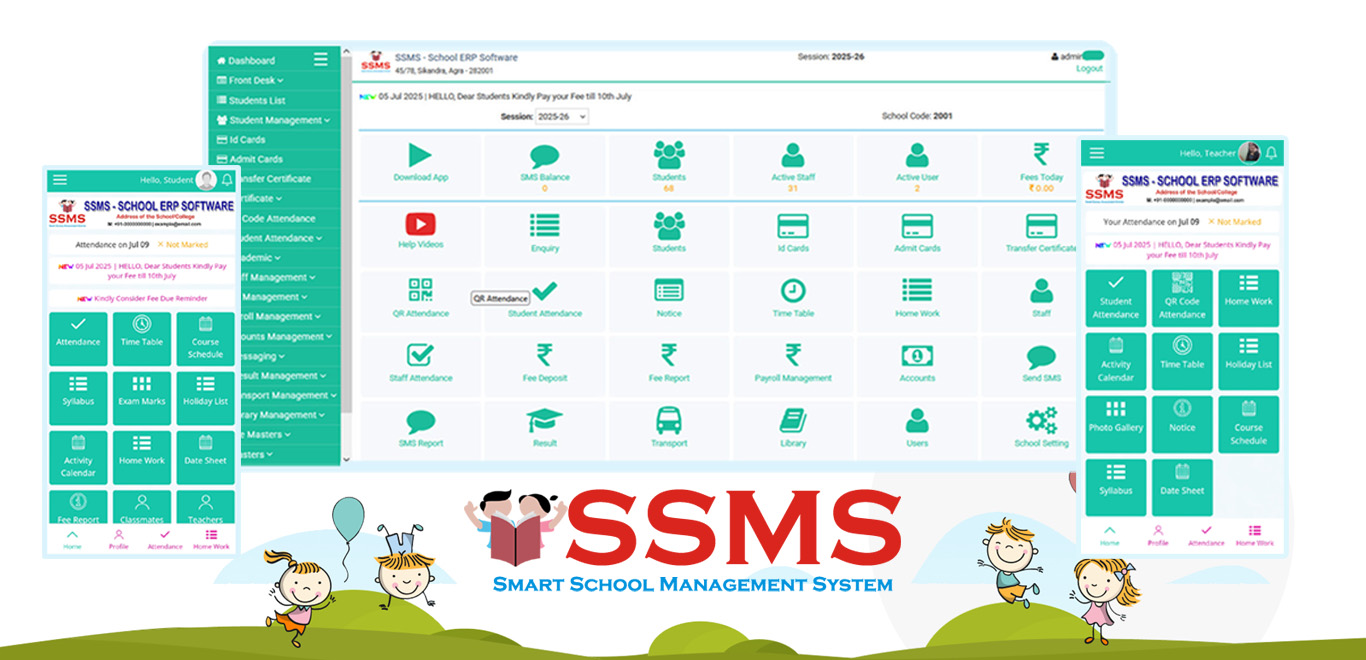The height and width of the screenshot is (660, 1366).
Task: Click the sidebar vertical scrollbar
Action: coord(346,250)
